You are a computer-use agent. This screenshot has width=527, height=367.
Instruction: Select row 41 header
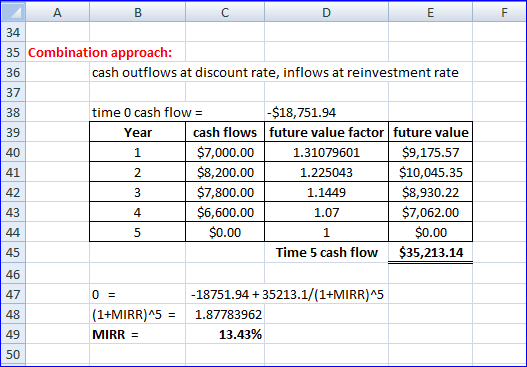coord(13,172)
